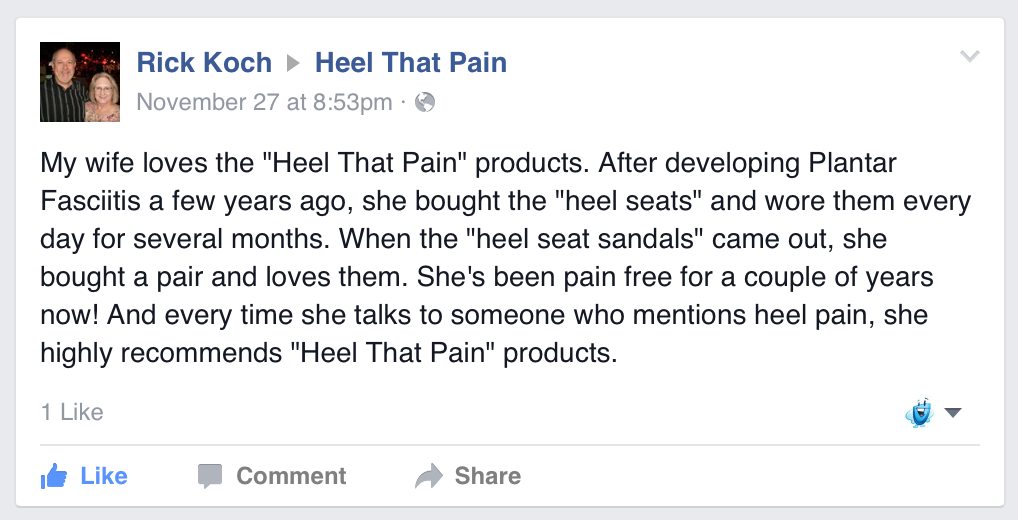Open Rick Koch's profile name link
This screenshot has width=1018, height=520.
(x=204, y=63)
